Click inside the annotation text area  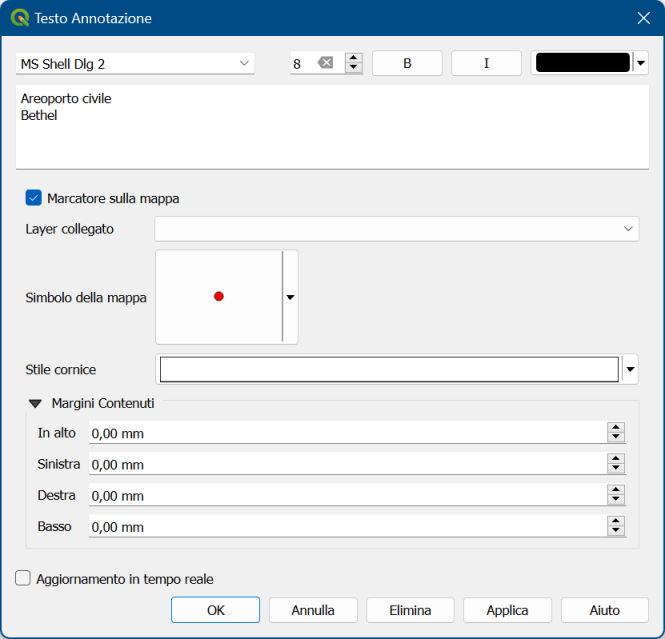332,127
